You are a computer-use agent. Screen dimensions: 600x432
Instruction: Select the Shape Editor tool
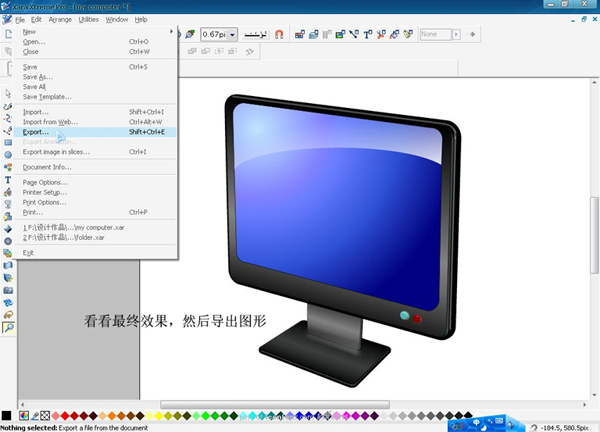click(8, 119)
